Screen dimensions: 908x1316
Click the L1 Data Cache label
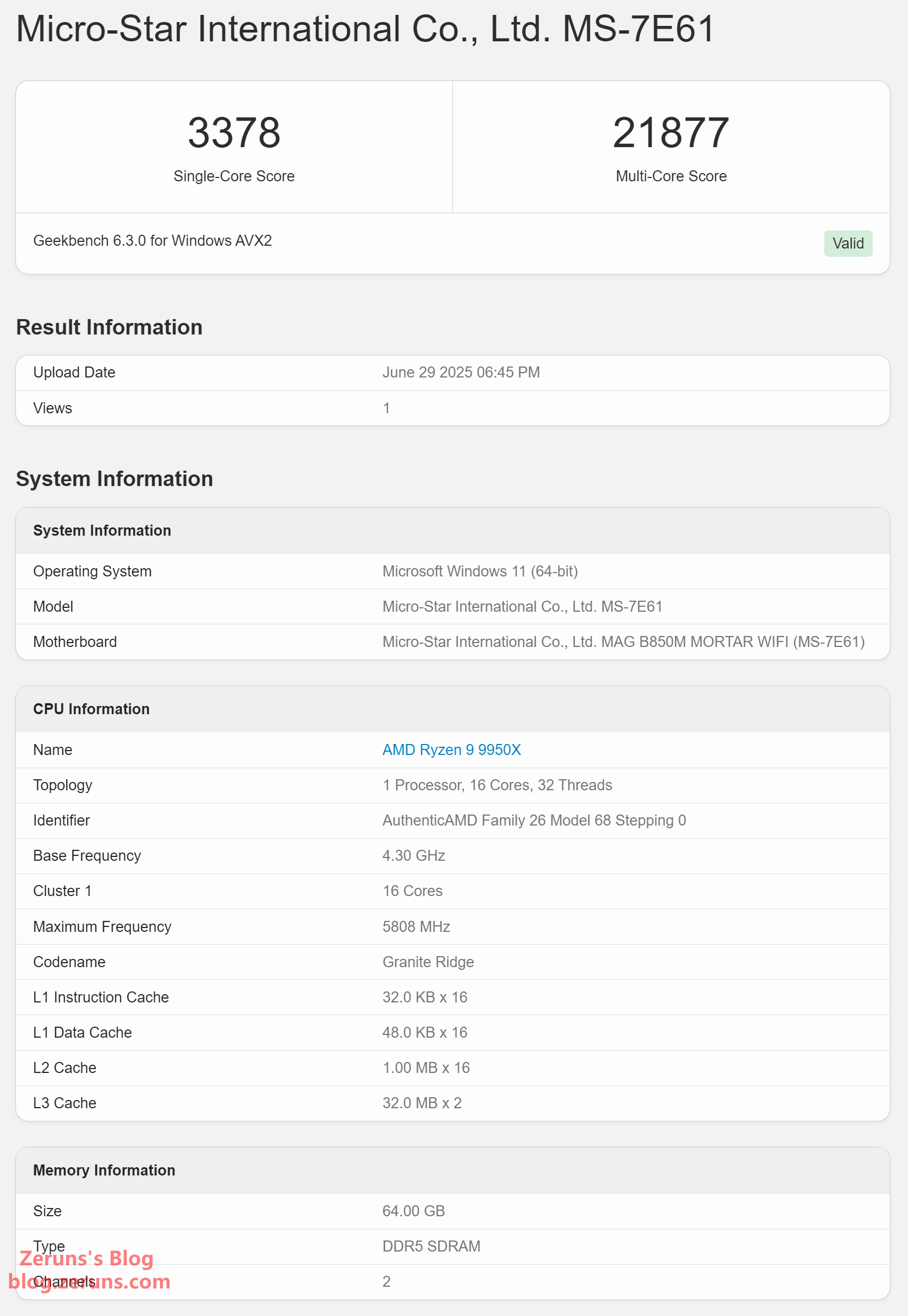(82, 1032)
